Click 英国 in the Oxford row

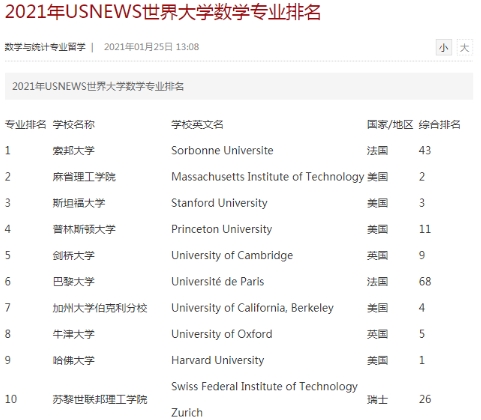[378, 334]
